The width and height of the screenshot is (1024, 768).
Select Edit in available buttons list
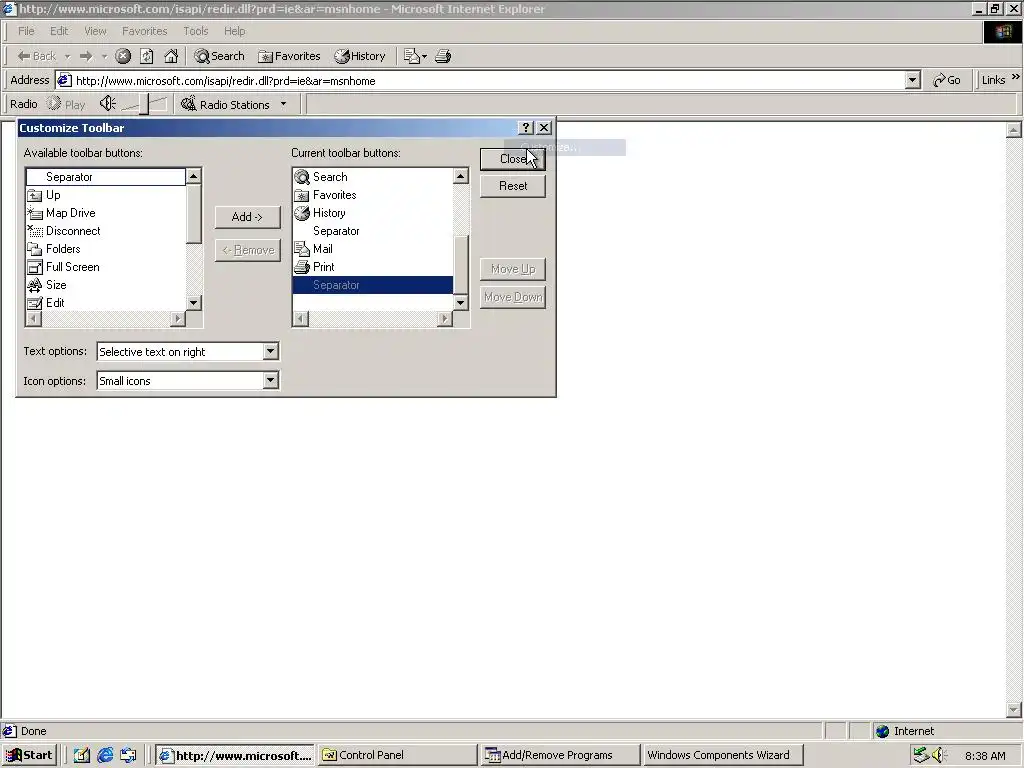coord(106,303)
